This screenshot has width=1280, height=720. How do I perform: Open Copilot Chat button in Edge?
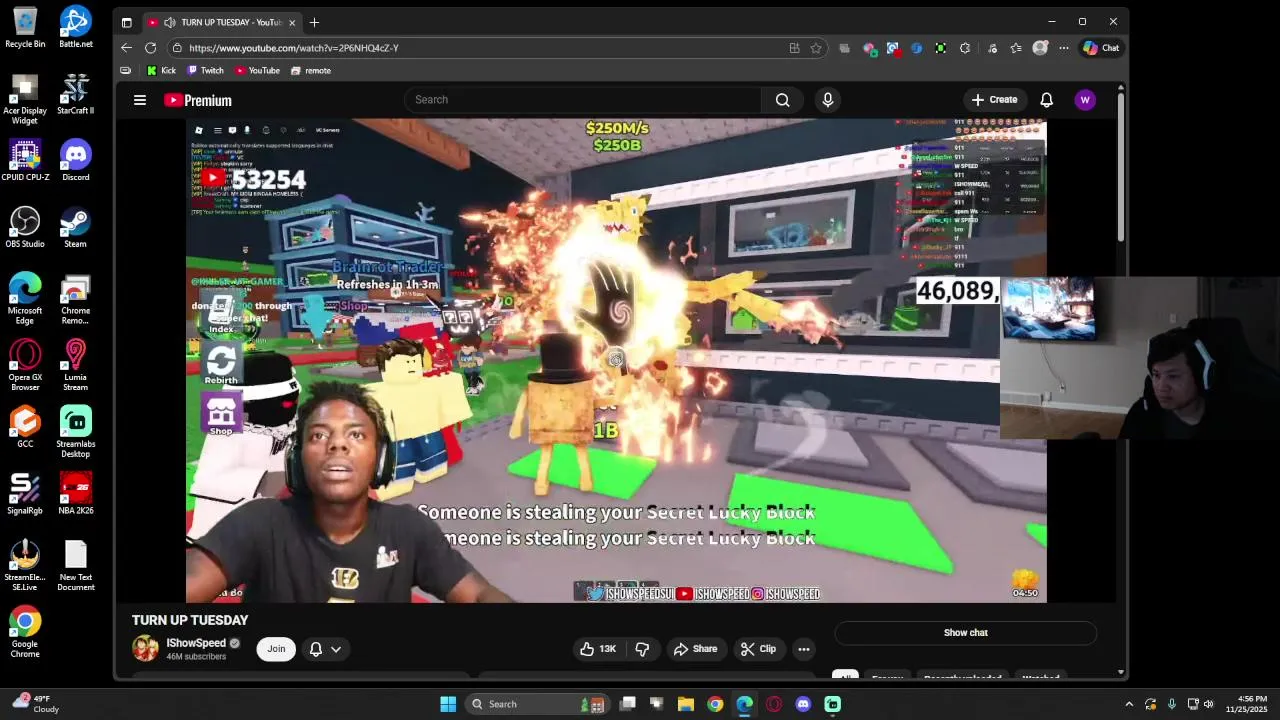pyautogui.click(x=1101, y=48)
